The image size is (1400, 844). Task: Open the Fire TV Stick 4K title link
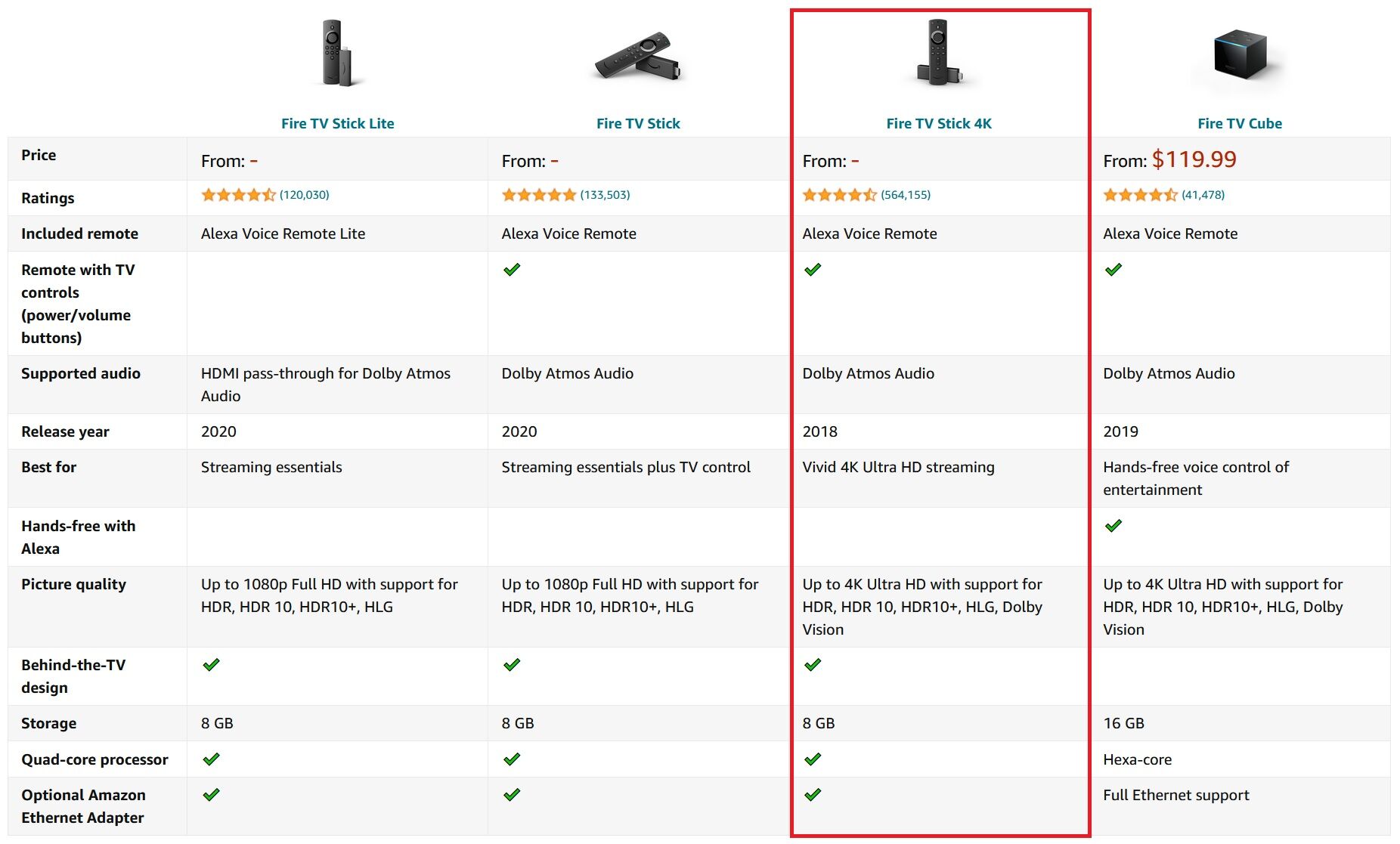(939, 124)
